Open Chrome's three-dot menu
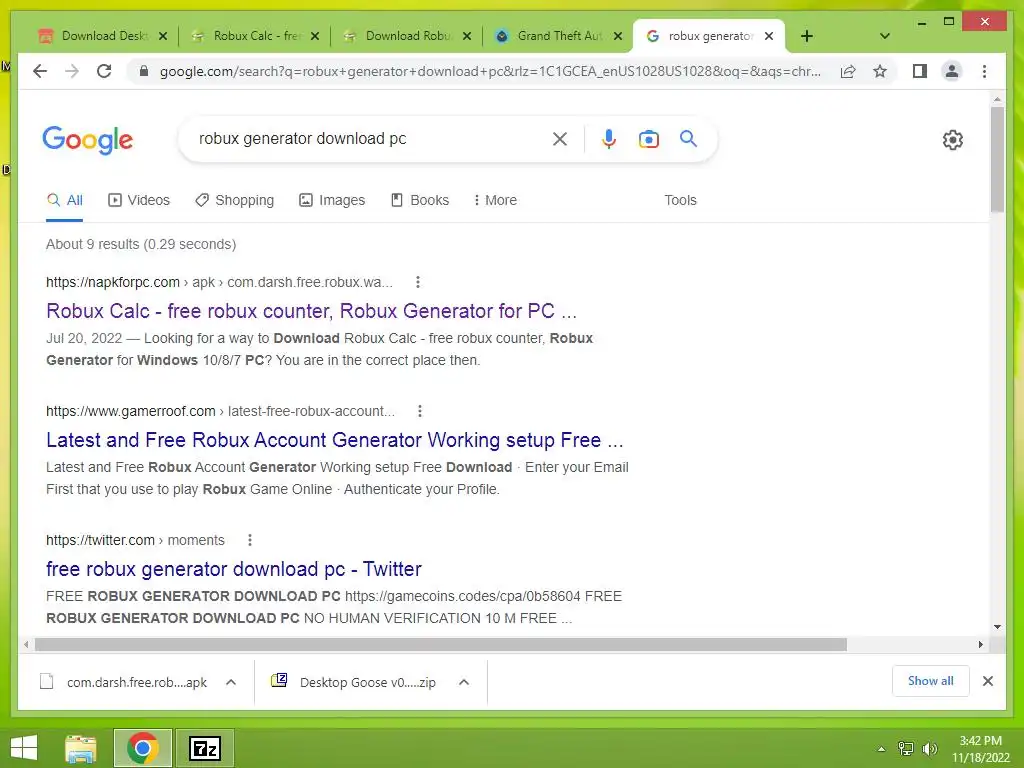Viewport: 1024px width, 768px height. 984,71
